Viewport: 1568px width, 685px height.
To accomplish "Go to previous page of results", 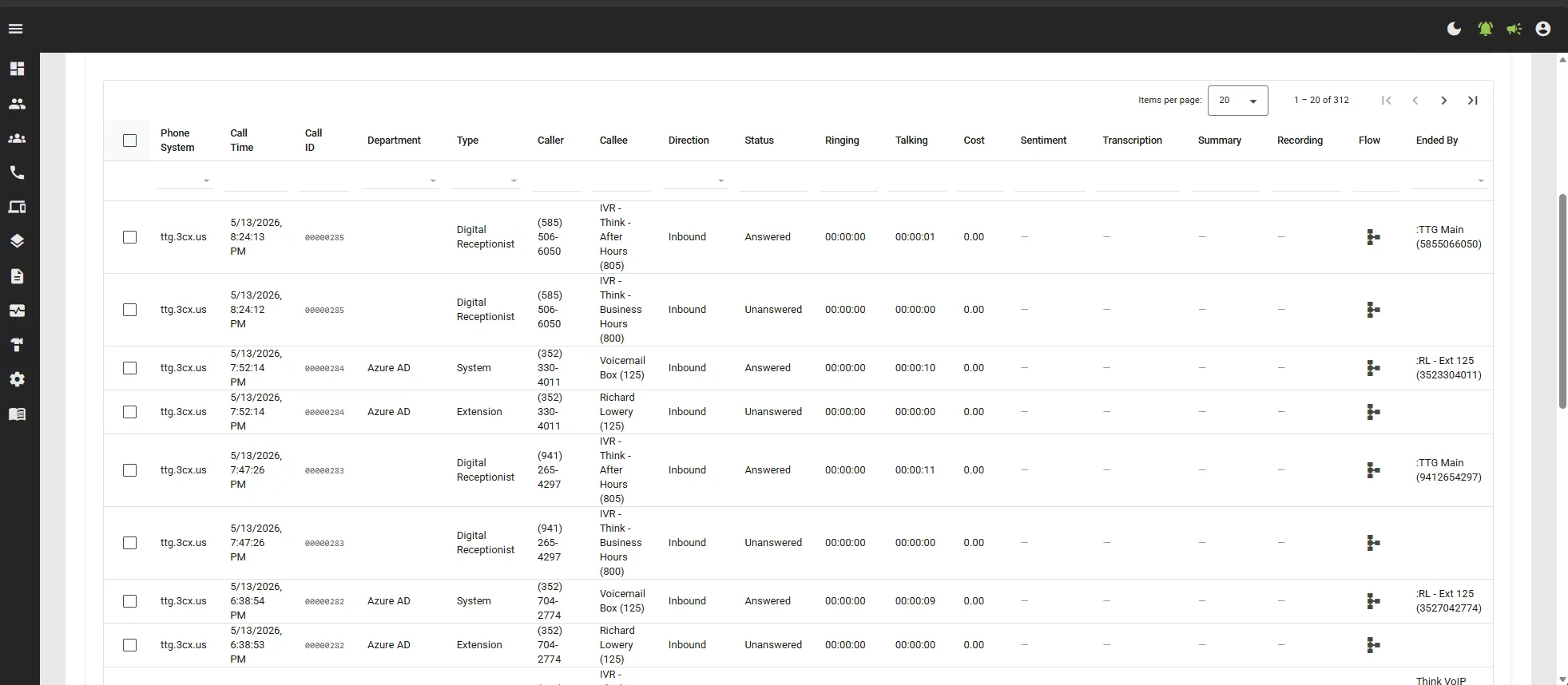I will tap(1415, 101).
